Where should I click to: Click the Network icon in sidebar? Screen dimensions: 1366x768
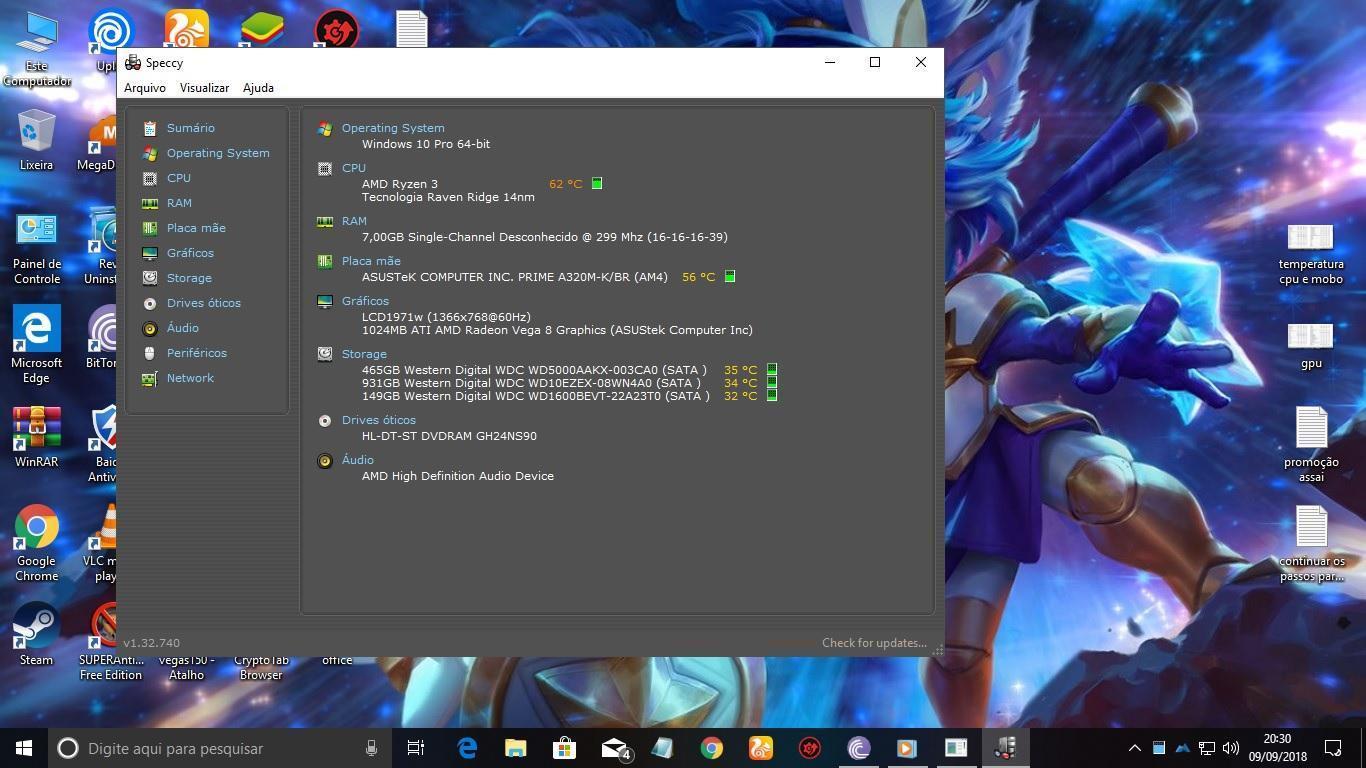tap(150, 378)
